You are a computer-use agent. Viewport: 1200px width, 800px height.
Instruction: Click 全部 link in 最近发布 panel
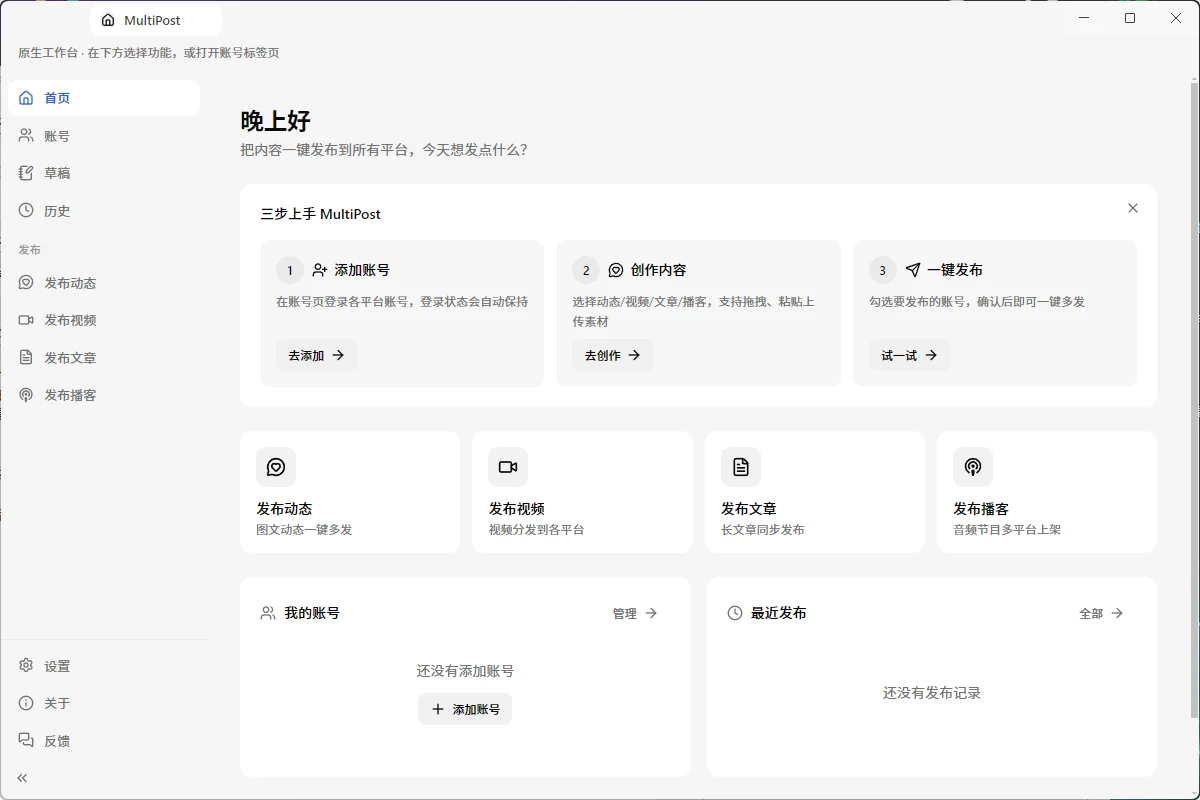1102,613
